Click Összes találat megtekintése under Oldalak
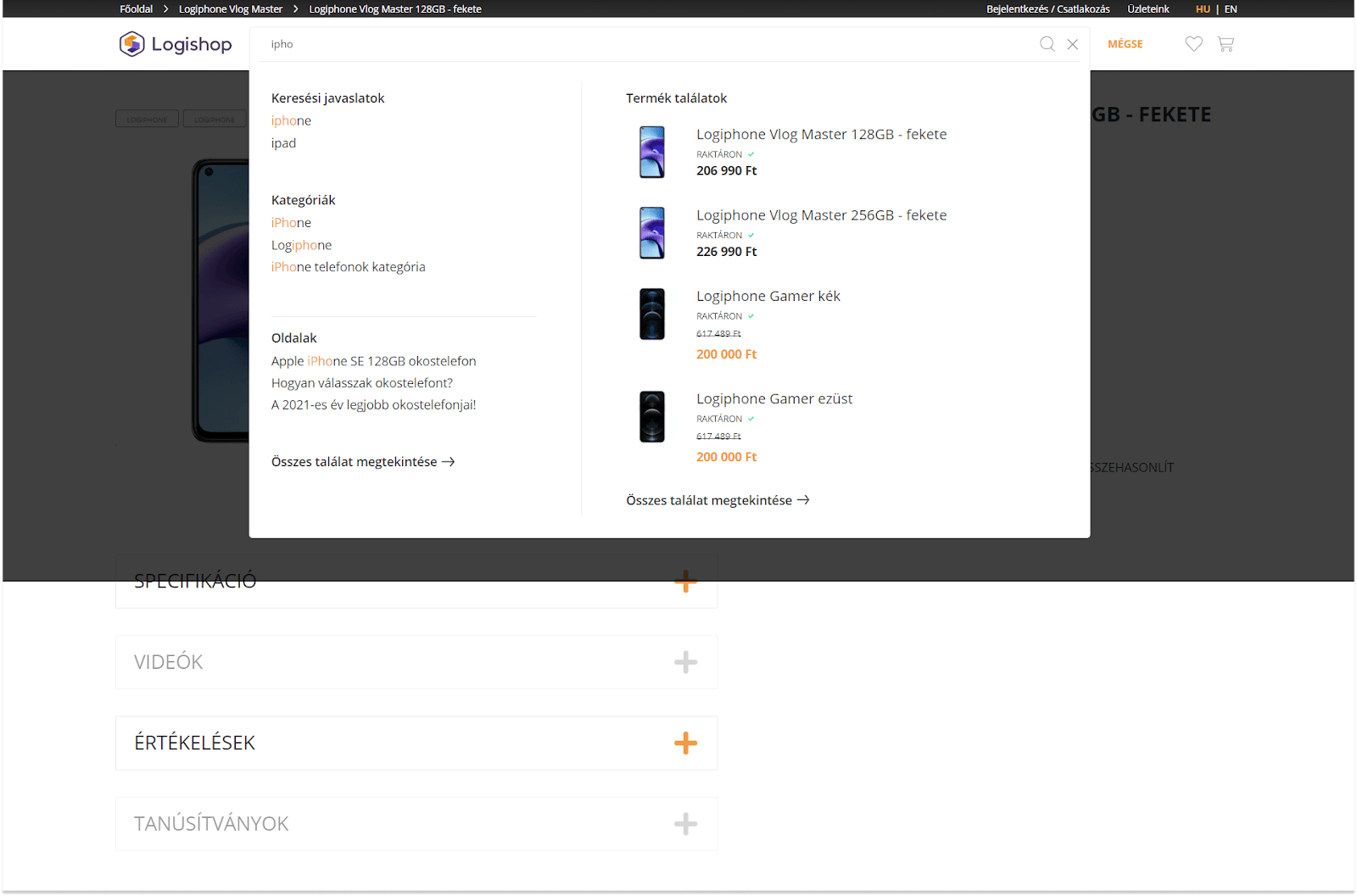This screenshot has width=1357, height=896. 363,462
